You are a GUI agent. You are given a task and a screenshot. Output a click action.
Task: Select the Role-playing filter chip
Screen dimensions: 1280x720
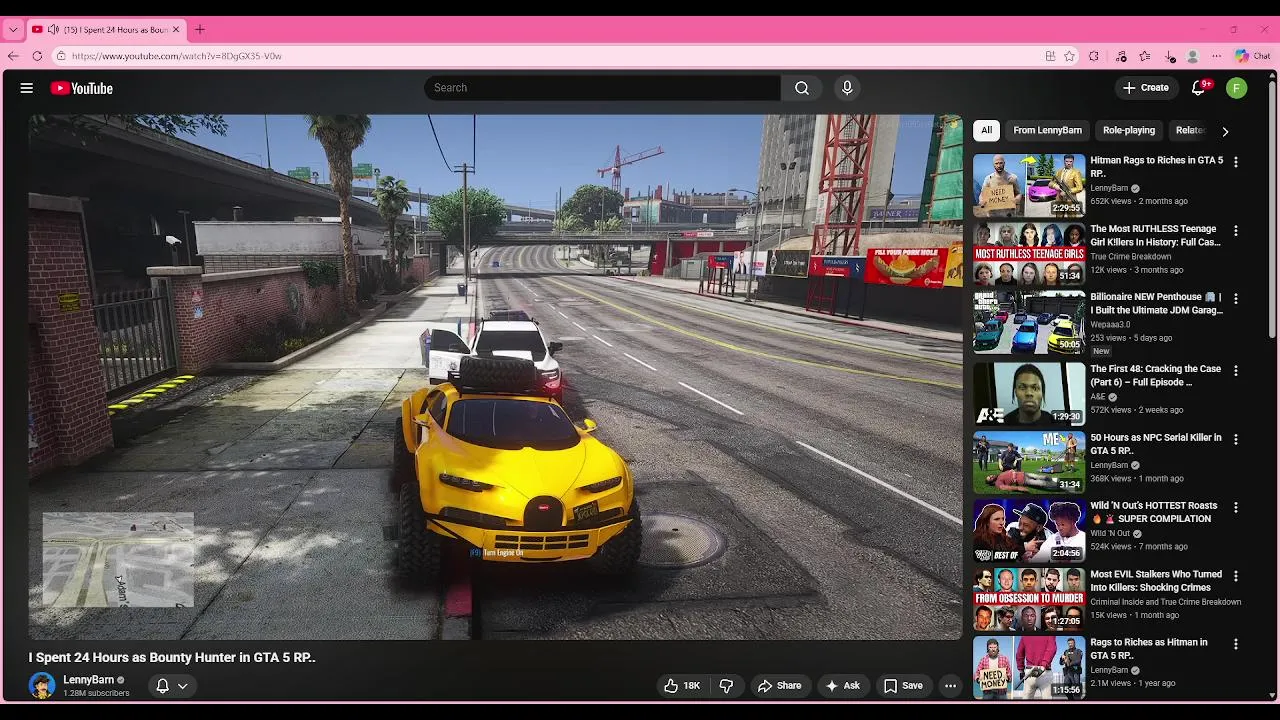click(1129, 130)
